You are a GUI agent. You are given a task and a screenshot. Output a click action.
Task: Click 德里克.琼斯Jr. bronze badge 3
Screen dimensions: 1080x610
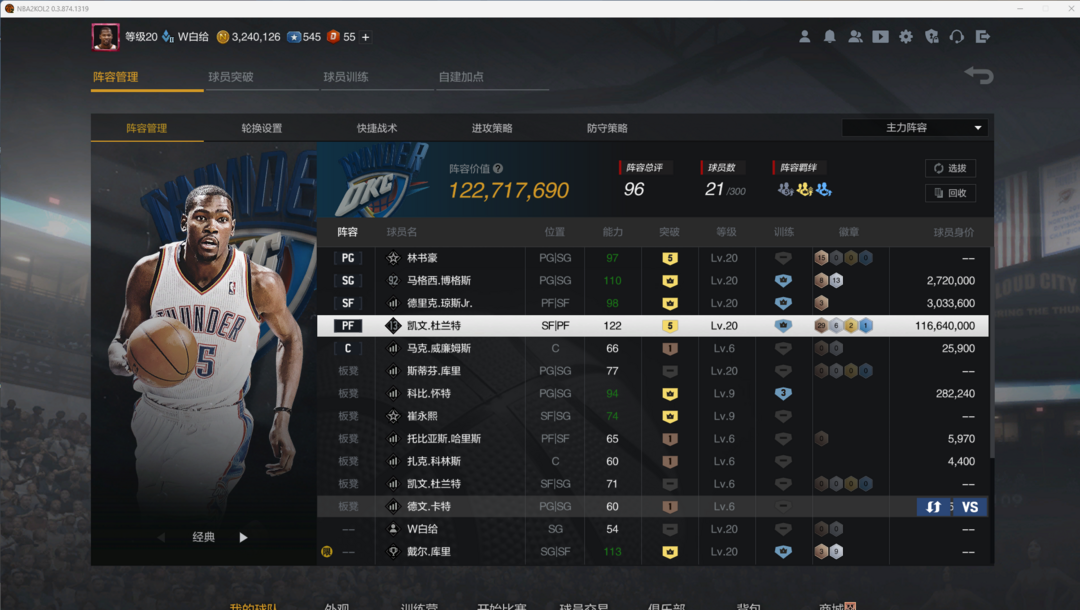tap(821, 303)
